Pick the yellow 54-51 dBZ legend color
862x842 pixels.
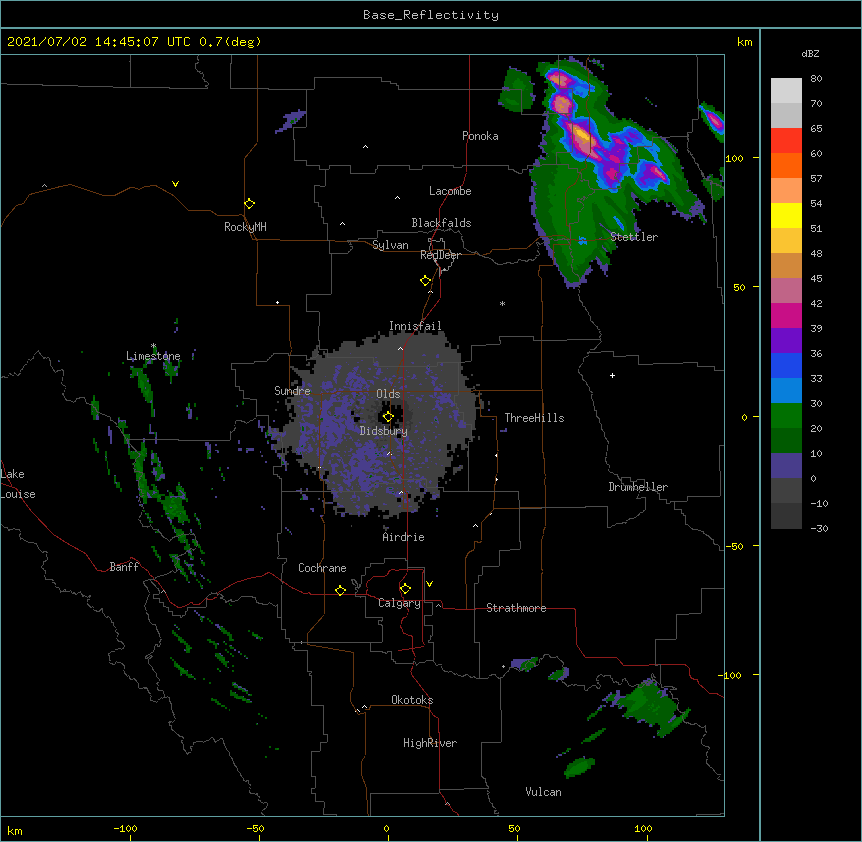(786, 215)
